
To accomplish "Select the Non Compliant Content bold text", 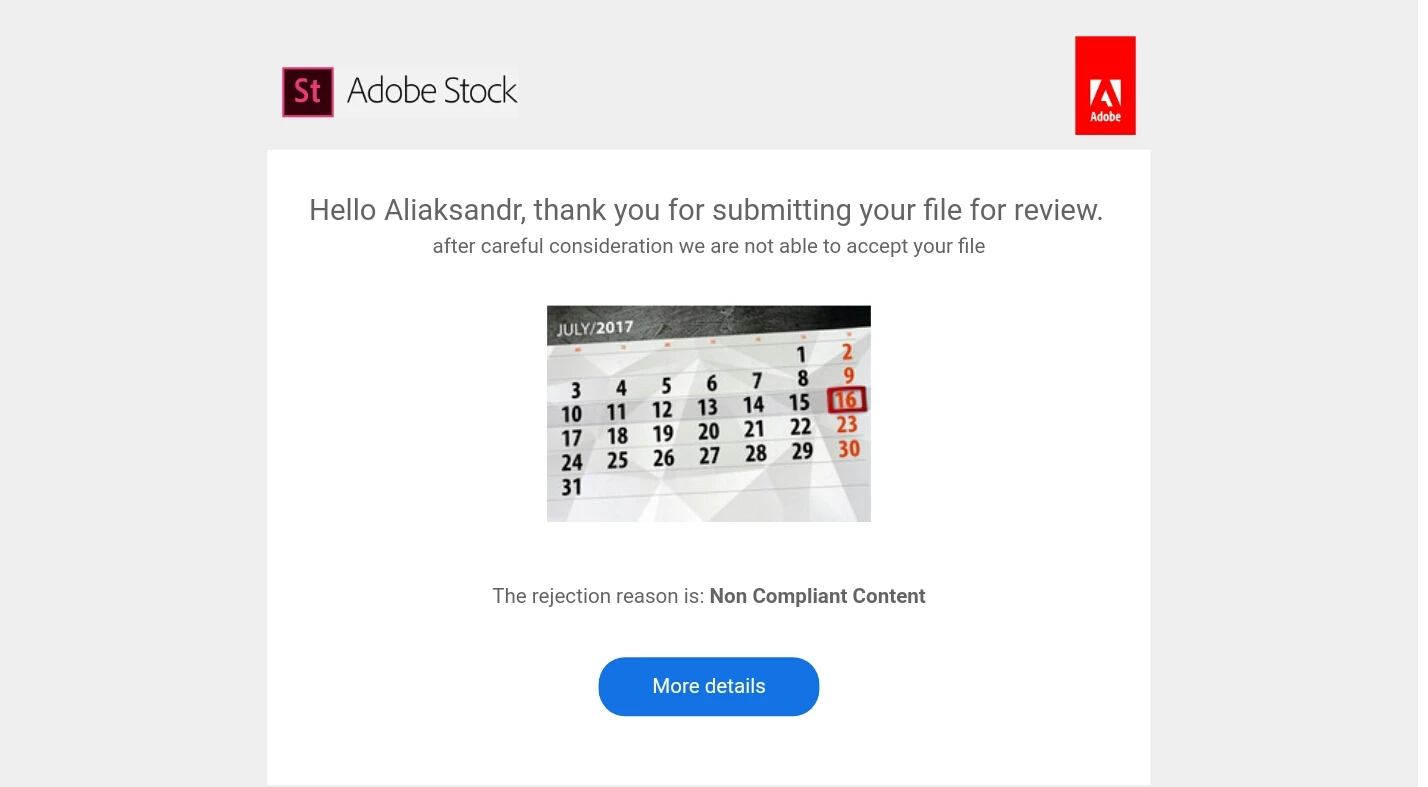I will coord(818,596).
